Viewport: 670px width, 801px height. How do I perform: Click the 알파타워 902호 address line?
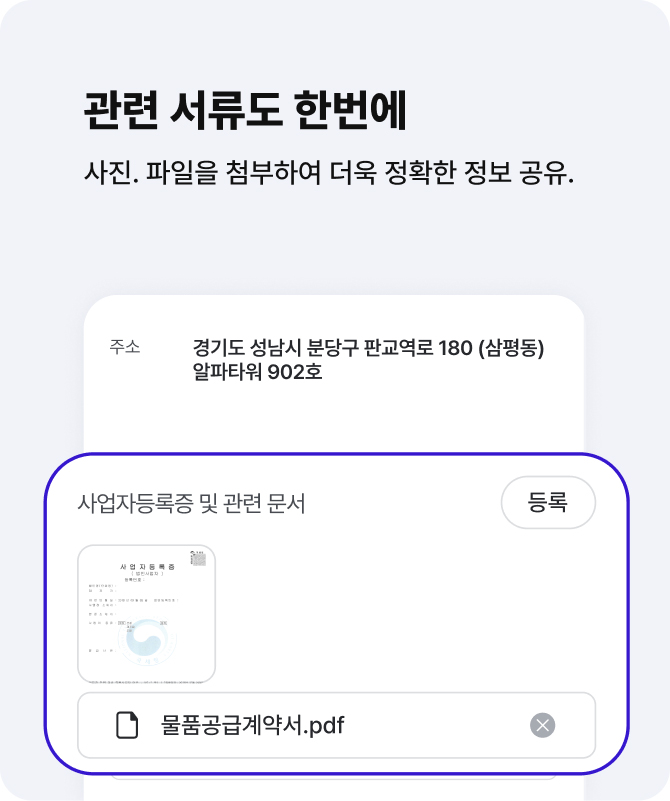tap(257, 371)
